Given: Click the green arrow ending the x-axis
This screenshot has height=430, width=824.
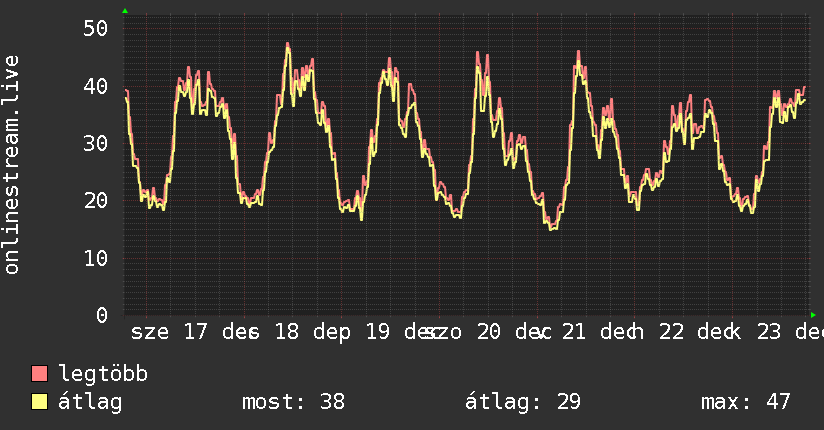Looking at the screenshot, I should 813,315.
